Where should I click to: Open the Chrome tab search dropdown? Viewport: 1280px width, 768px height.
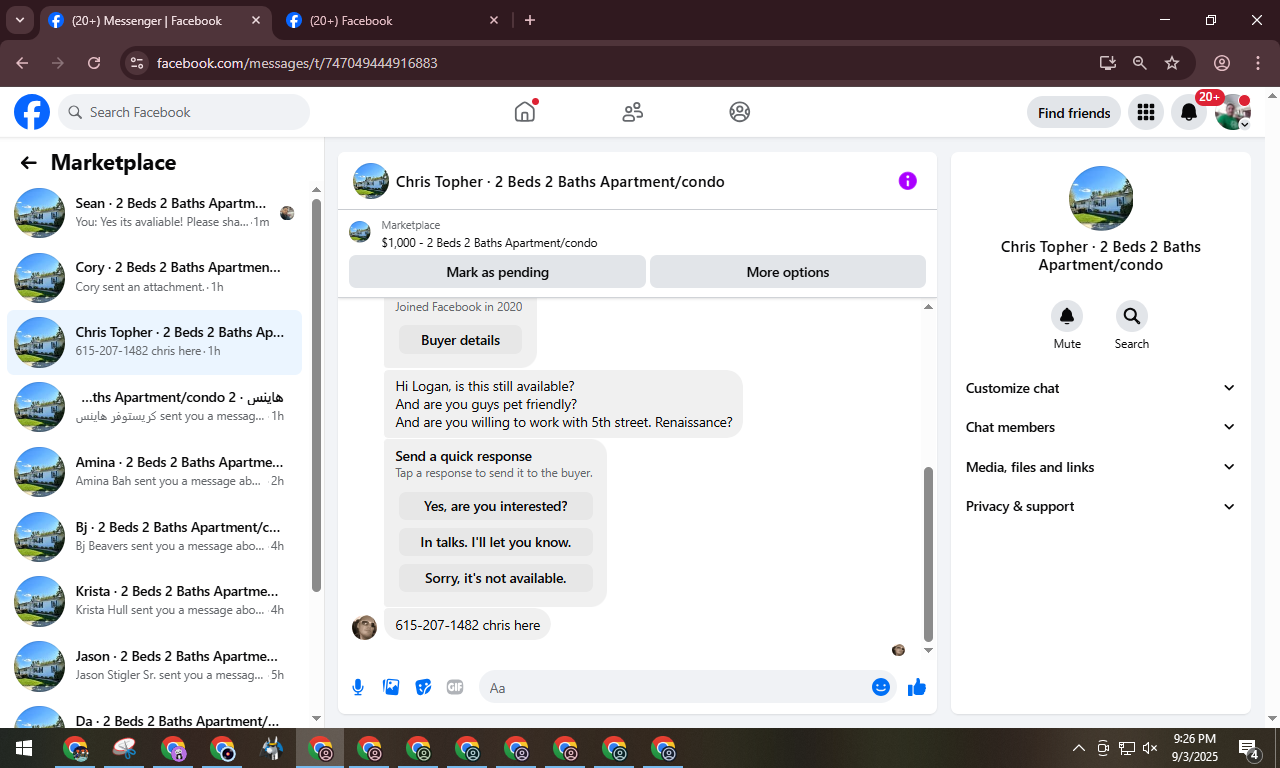19,20
